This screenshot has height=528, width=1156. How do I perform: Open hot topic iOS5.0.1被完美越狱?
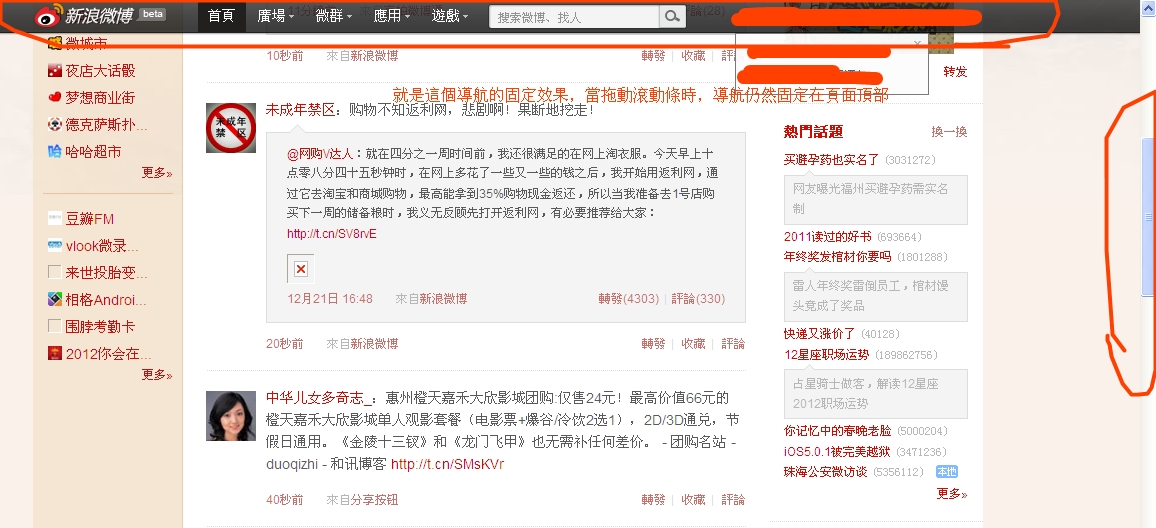pos(838,451)
